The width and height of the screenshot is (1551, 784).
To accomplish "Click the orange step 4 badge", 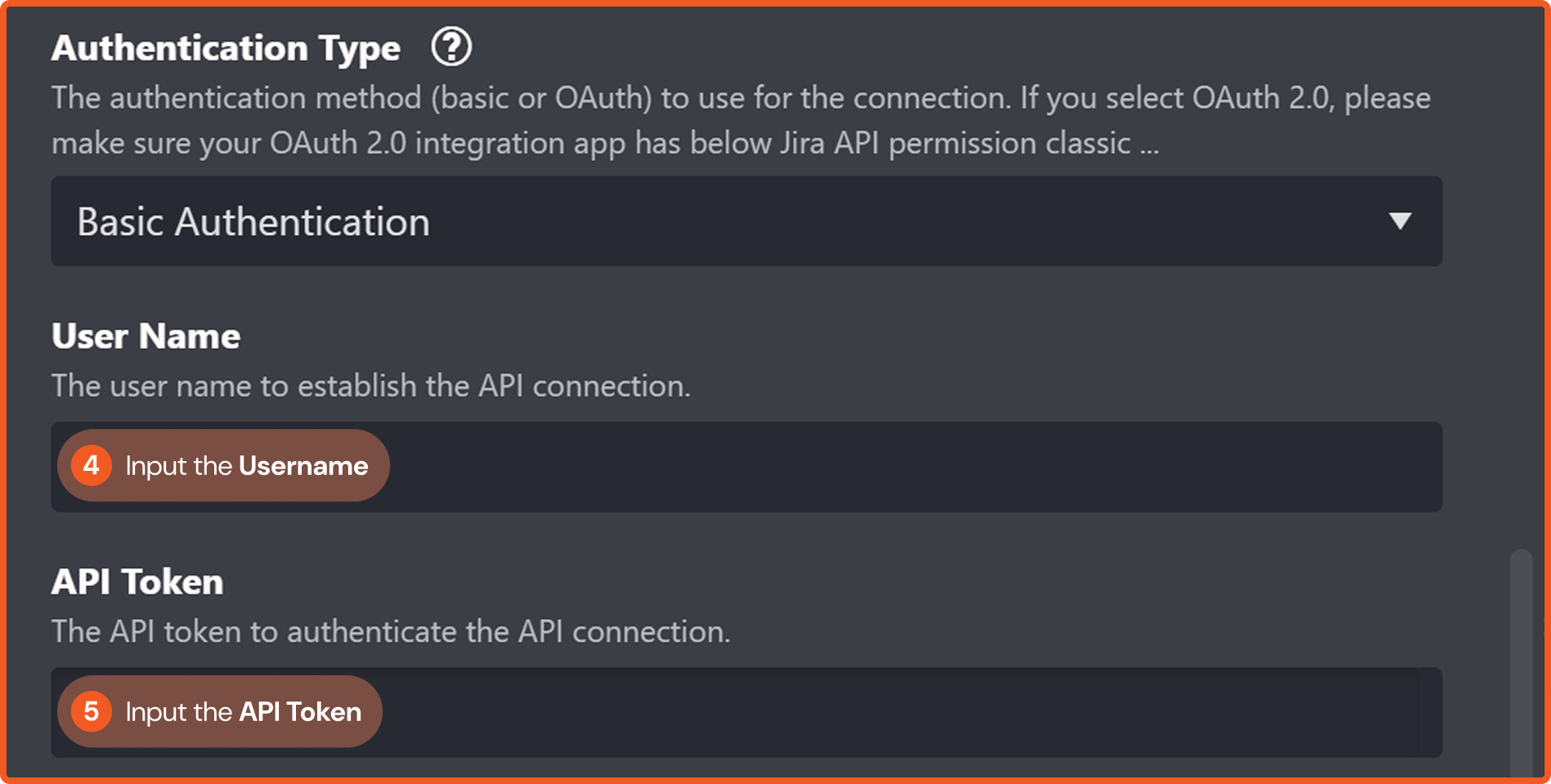I will point(92,466).
